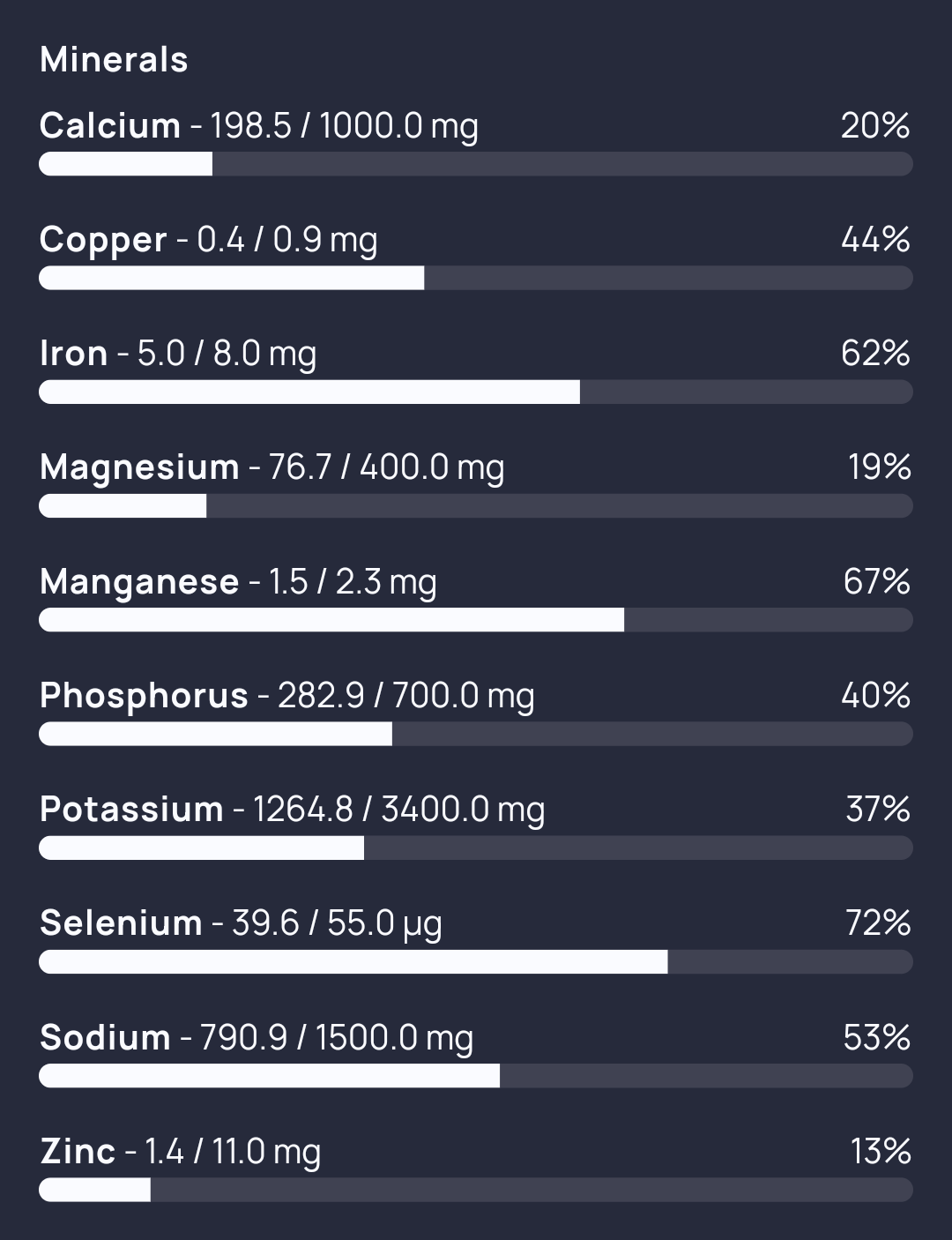Tap the Iron 62% percentage value
The width and height of the screenshot is (952, 1240).
(x=875, y=354)
